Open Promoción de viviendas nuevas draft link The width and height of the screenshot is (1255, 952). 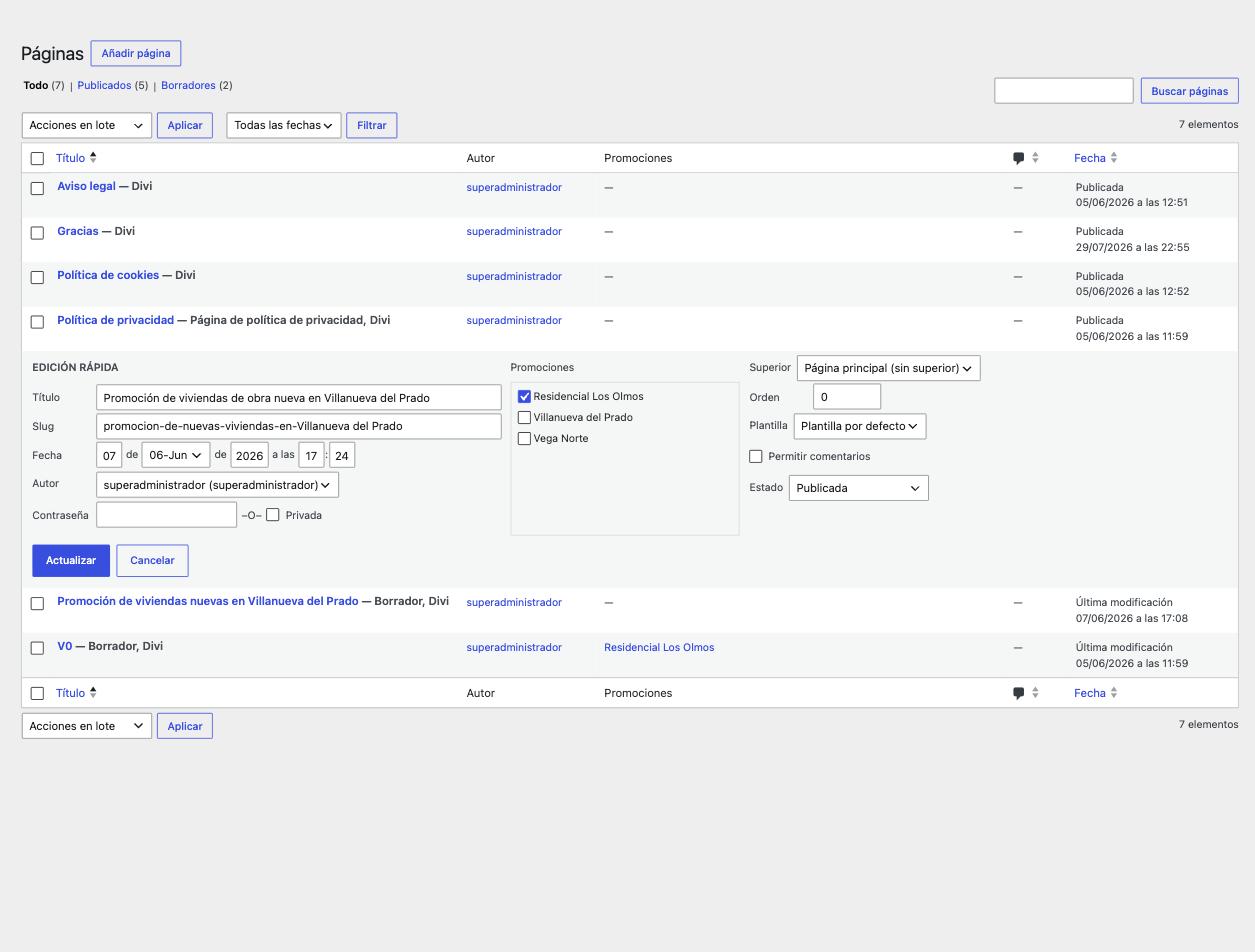[207, 601]
